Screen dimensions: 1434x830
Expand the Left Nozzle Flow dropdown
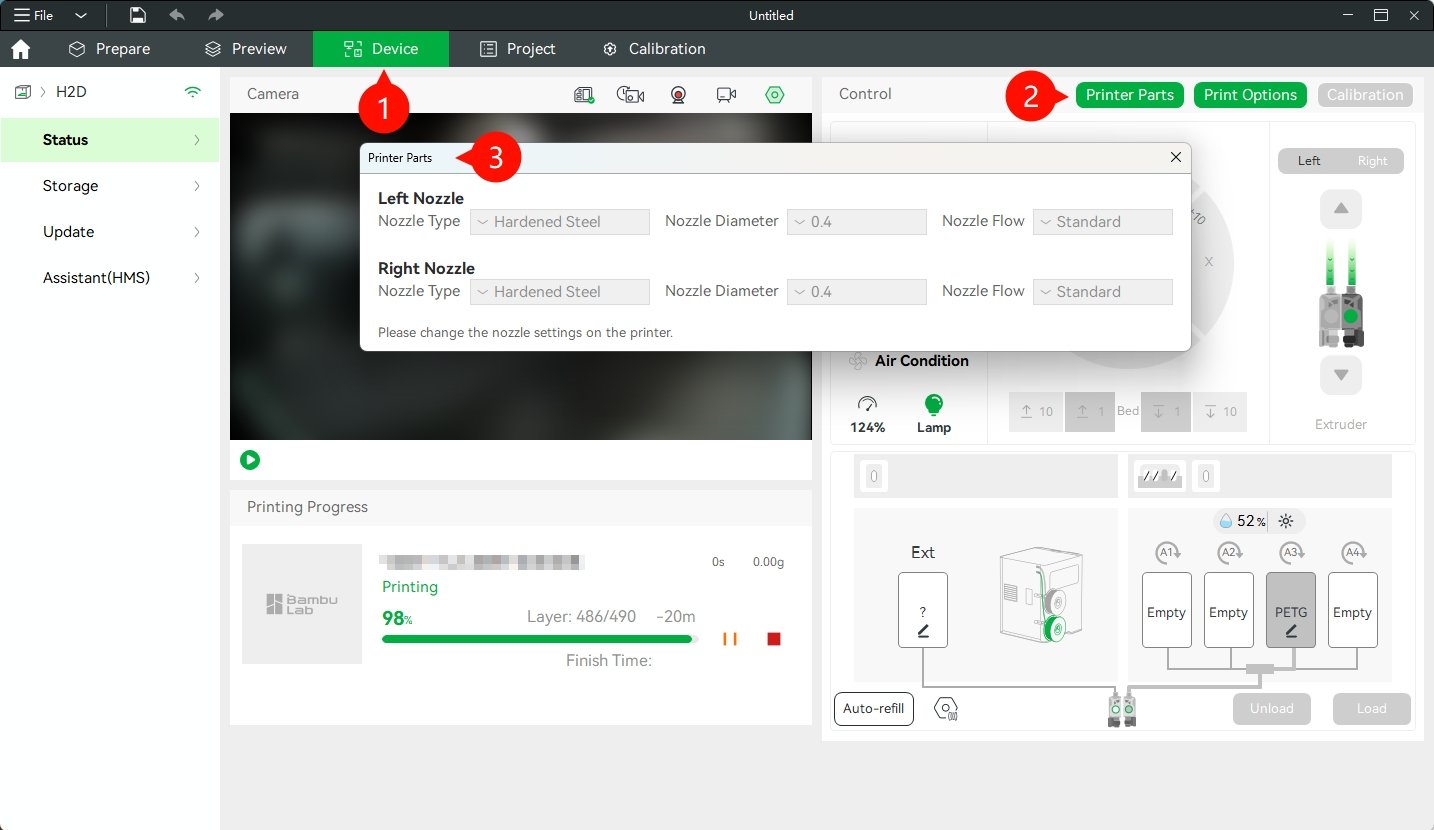tap(1103, 222)
